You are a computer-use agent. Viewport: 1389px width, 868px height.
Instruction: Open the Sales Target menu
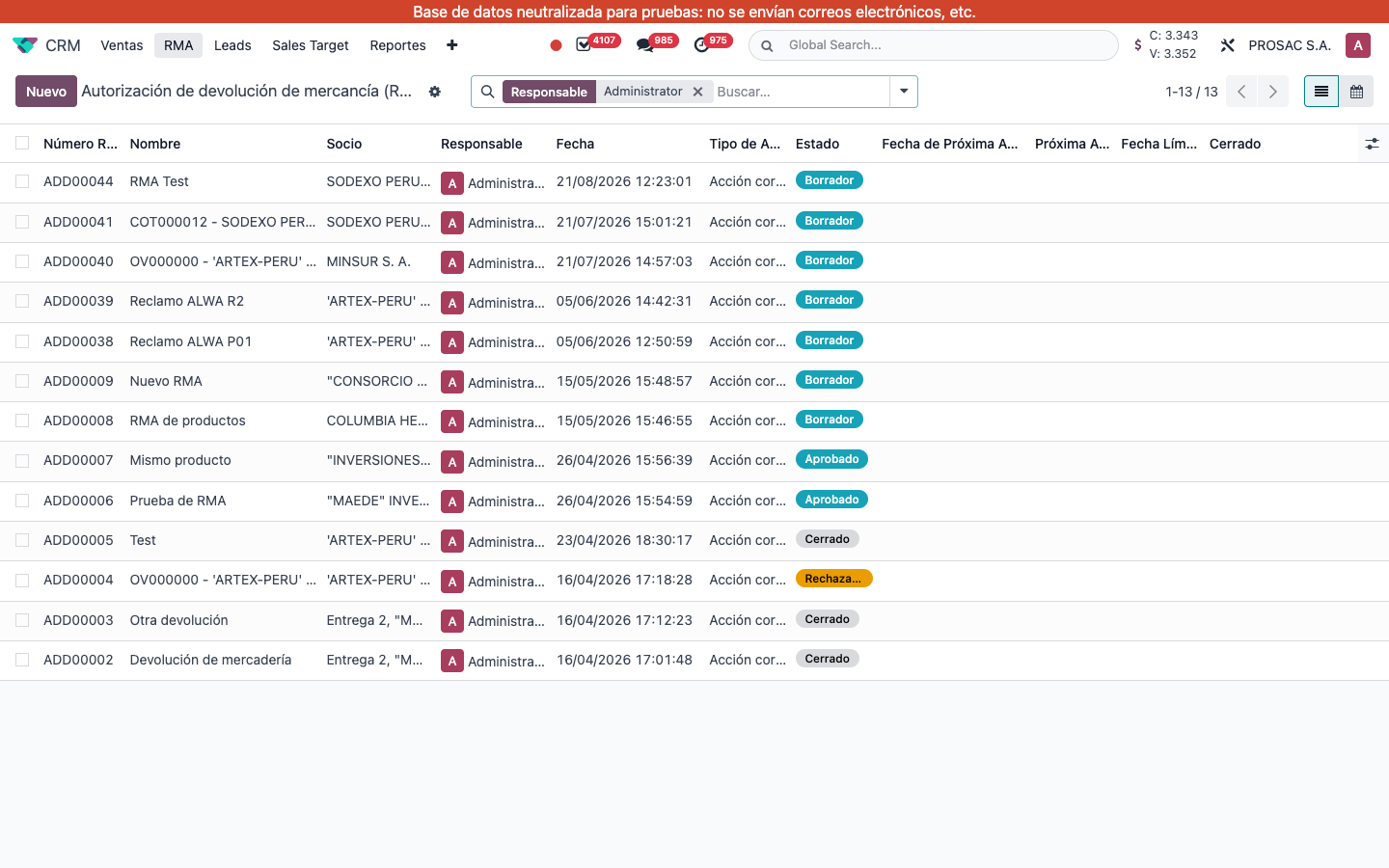pos(311,45)
